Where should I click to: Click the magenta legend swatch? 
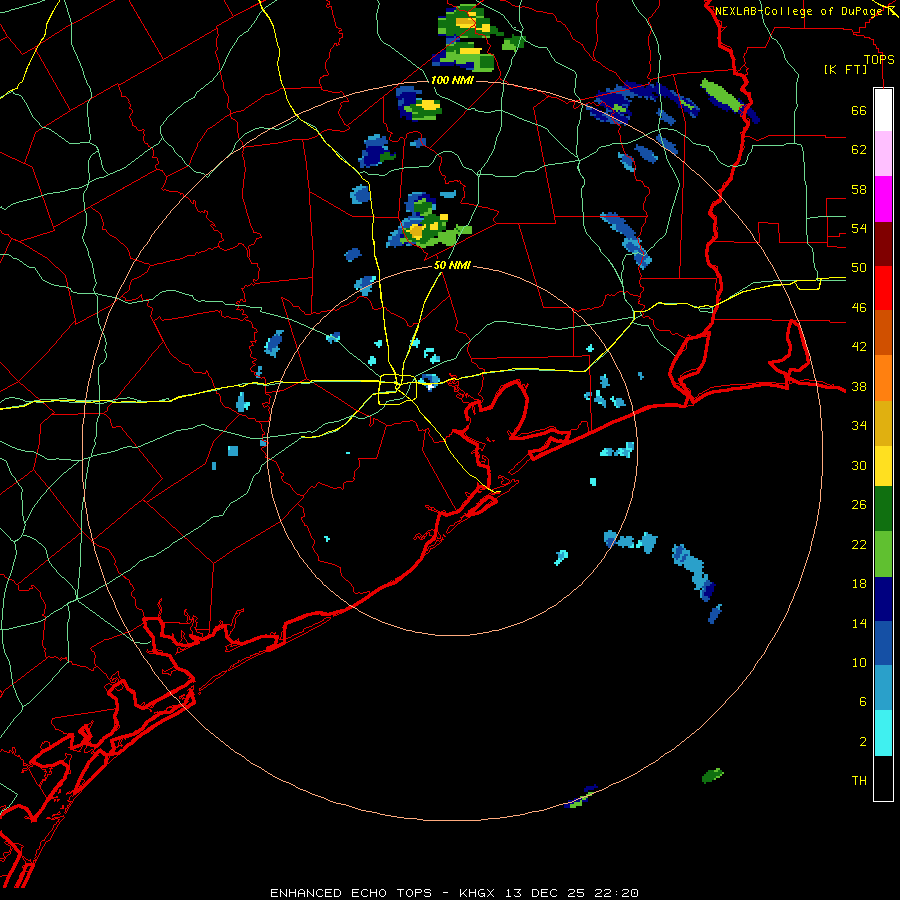click(x=883, y=199)
